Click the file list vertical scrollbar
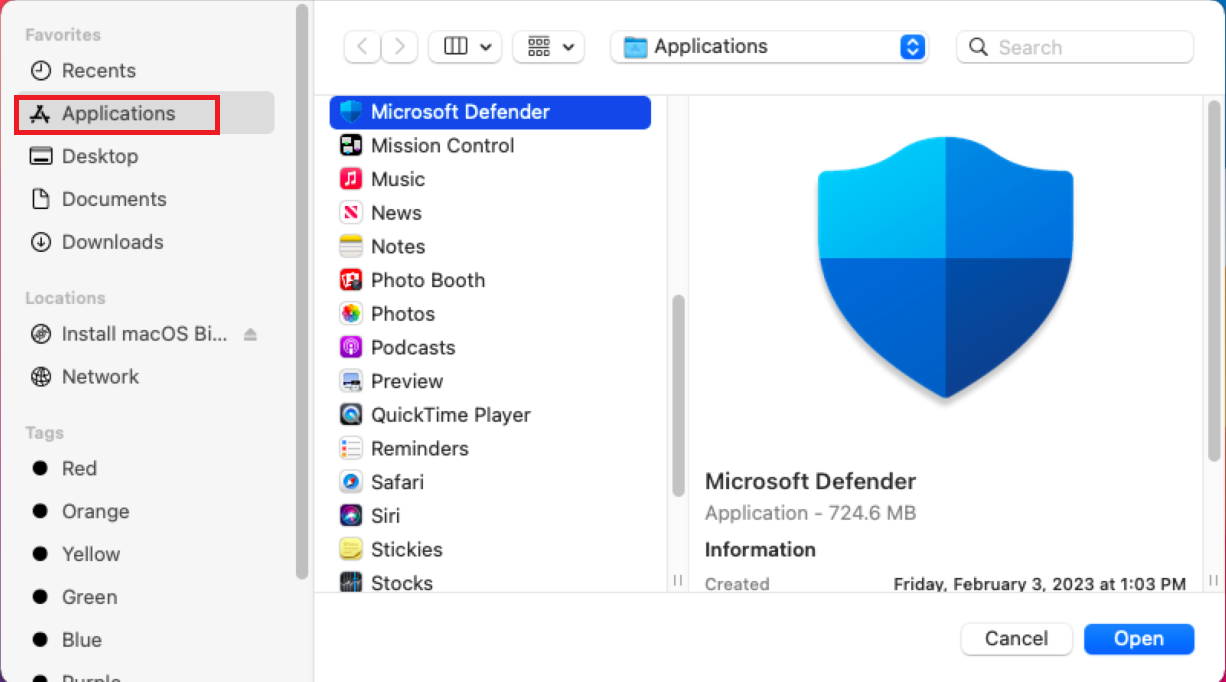The image size is (1226, 682). 678,395
